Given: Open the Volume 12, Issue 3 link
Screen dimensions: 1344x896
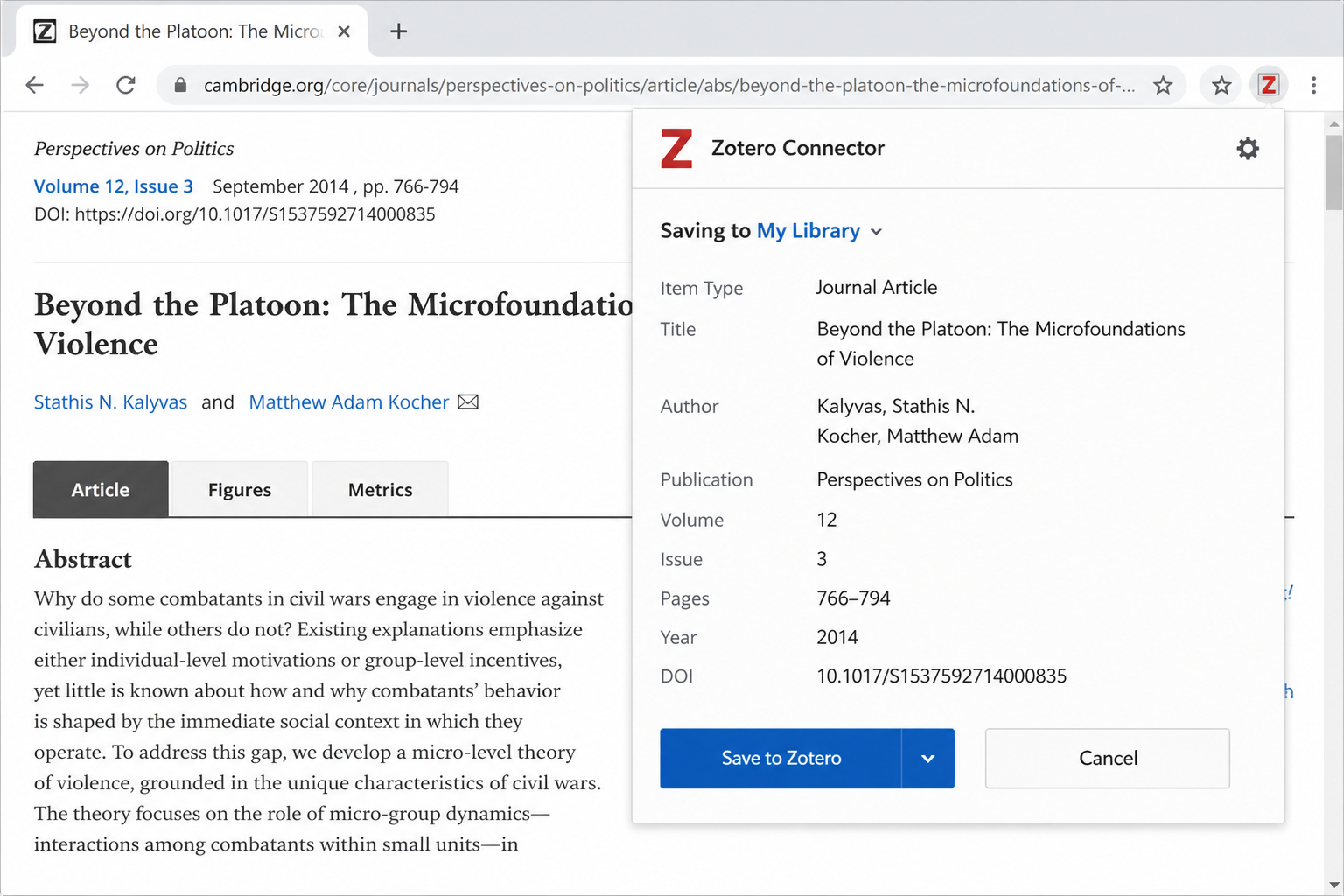Looking at the screenshot, I should click(114, 186).
